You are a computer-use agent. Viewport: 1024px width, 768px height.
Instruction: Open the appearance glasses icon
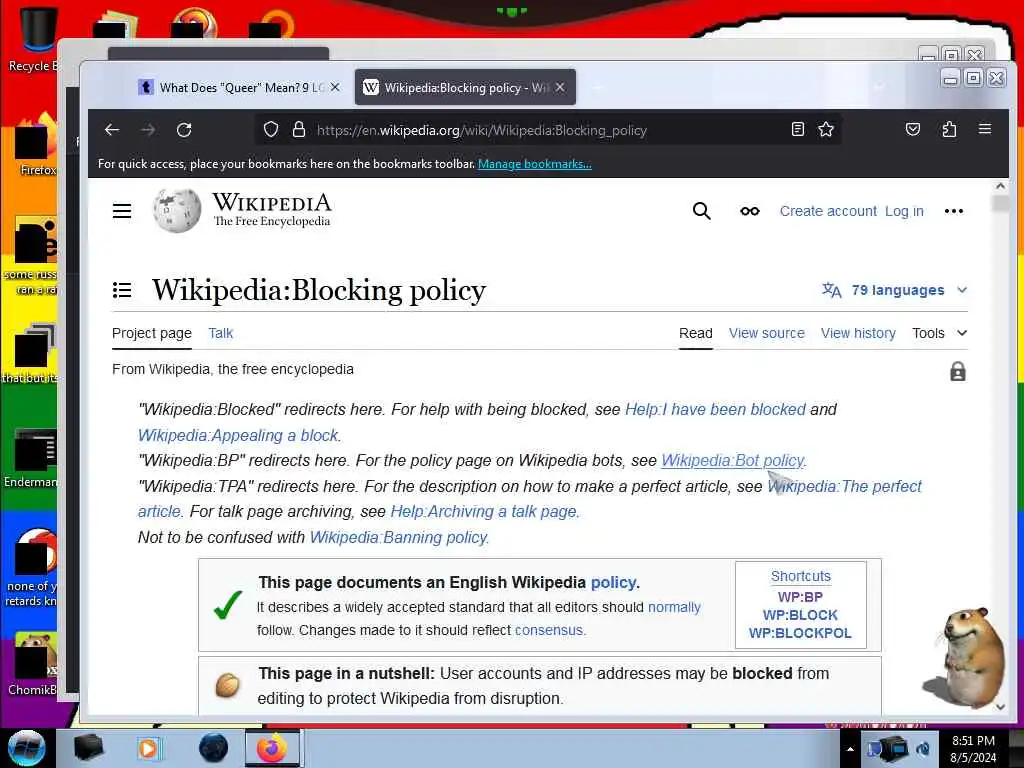750,211
